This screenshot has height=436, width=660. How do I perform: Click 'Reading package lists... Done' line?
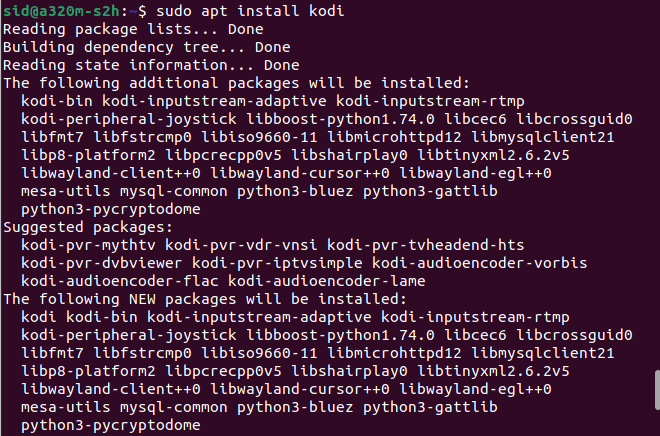click(133, 29)
